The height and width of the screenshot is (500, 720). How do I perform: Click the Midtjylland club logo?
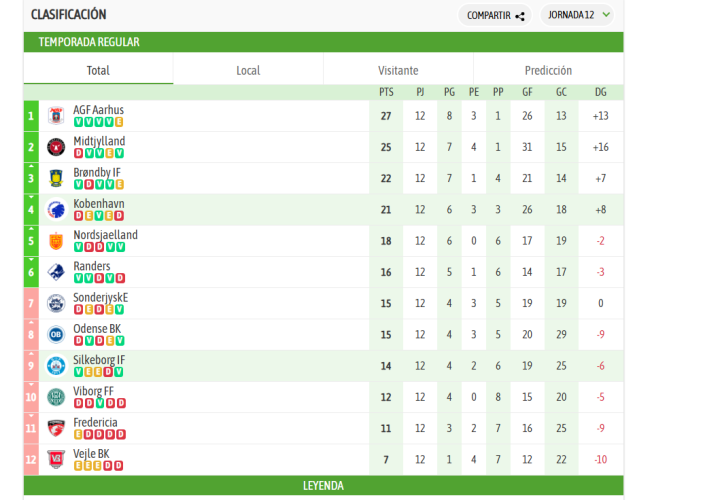pyautogui.click(x=56, y=147)
